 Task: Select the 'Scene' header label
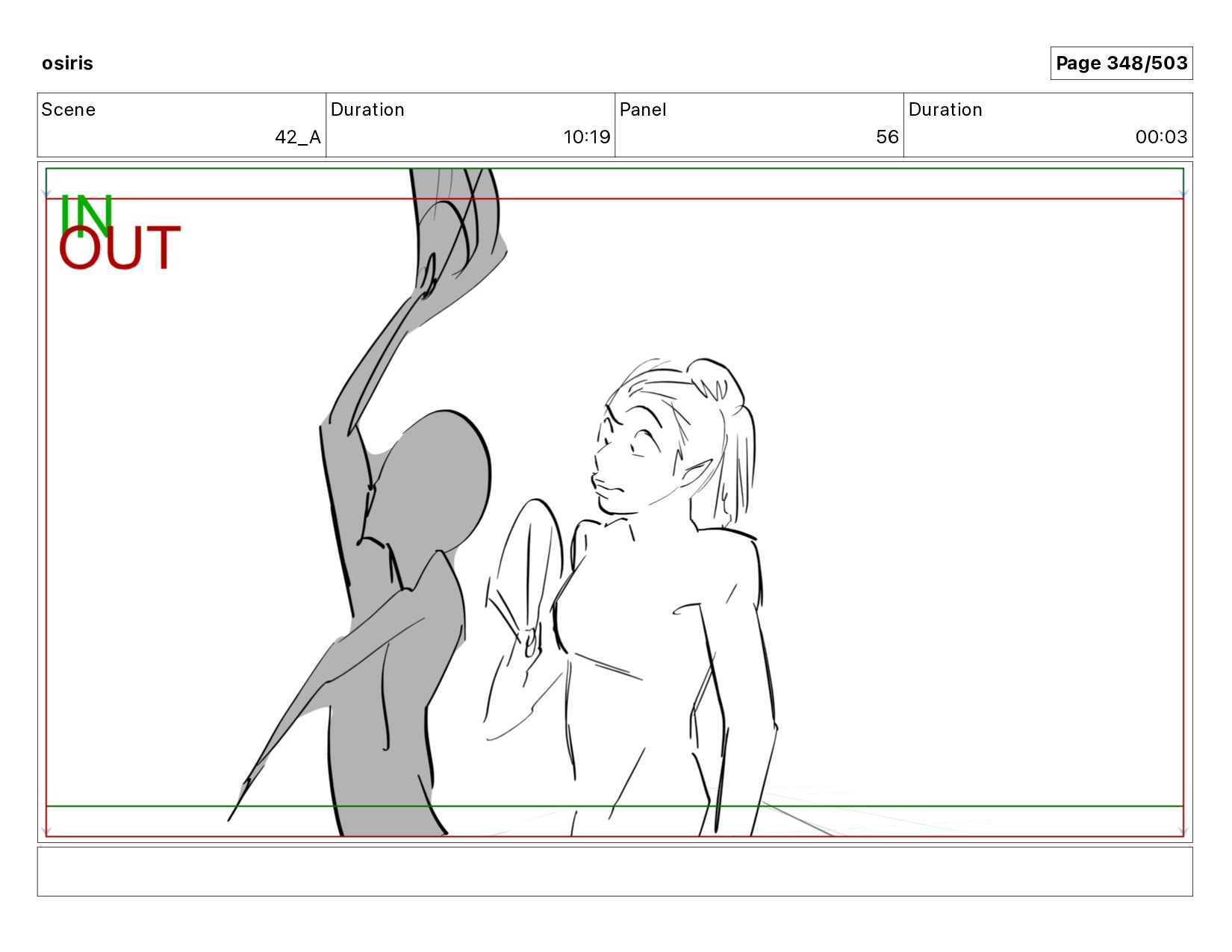tap(69, 110)
